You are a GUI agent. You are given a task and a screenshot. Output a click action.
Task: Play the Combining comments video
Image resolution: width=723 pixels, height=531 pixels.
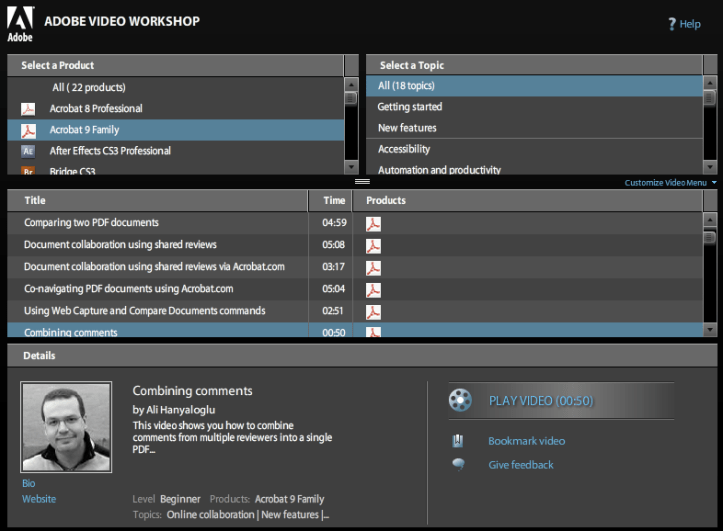point(561,401)
